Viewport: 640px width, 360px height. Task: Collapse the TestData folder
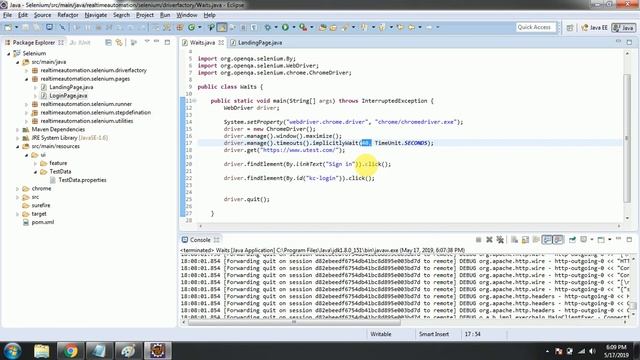click(36, 172)
